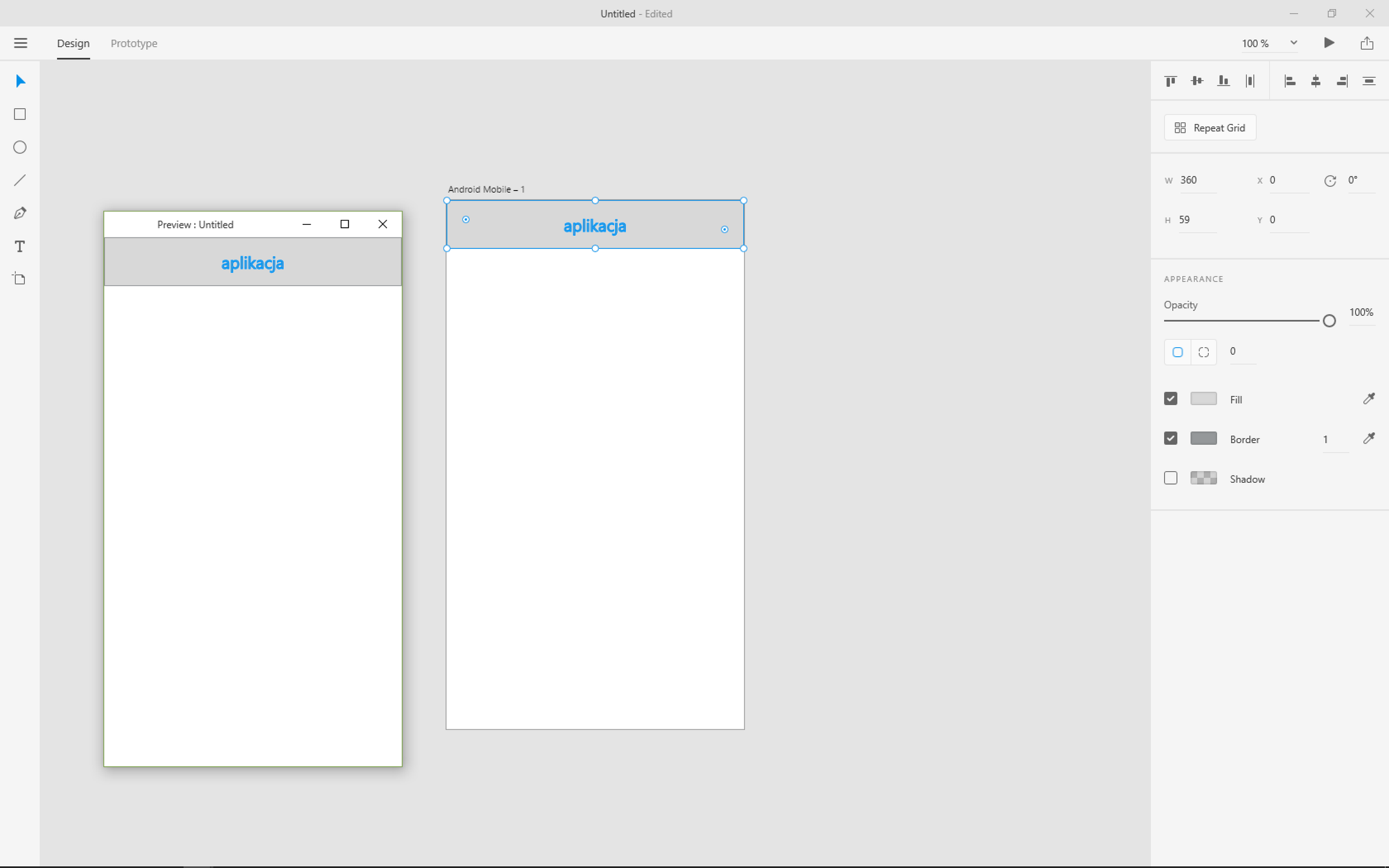The width and height of the screenshot is (1389, 868).
Task: Choose the Select arrow tool
Action: coord(20,81)
